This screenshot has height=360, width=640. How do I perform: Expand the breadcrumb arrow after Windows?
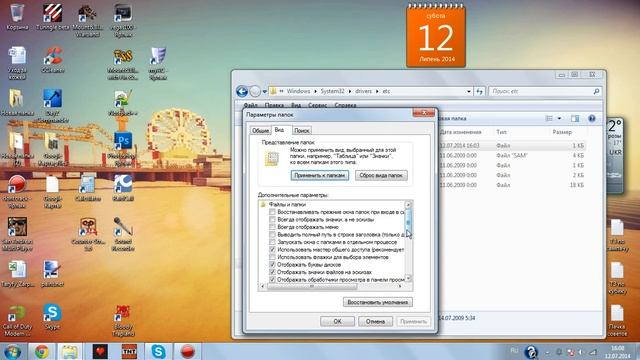[x=315, y=91]
